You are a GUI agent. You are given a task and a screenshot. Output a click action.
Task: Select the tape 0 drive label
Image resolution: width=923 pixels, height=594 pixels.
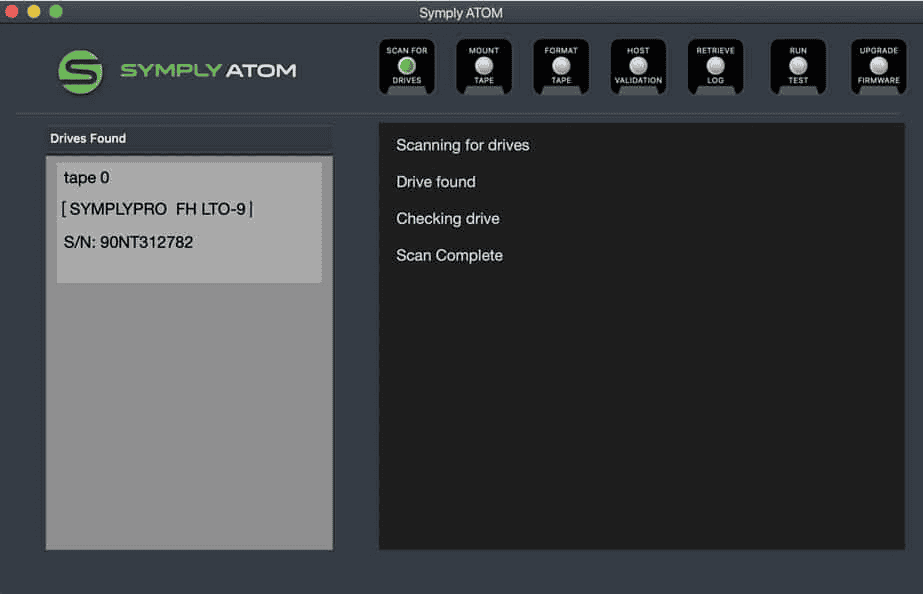click(86, 178)
